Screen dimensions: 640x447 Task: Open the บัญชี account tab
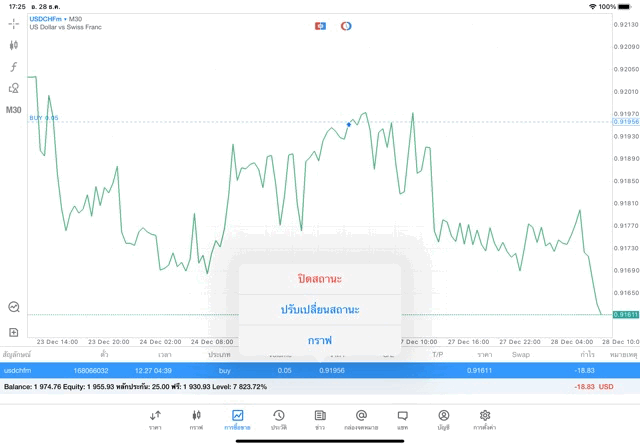(x=443, y=419)
